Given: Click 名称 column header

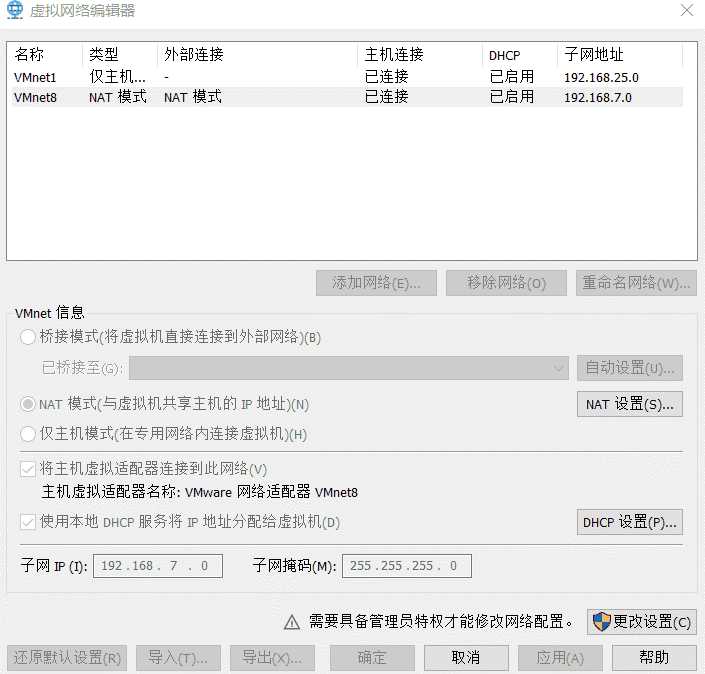Looking at the screenshot, I should [x=29, y=54].
